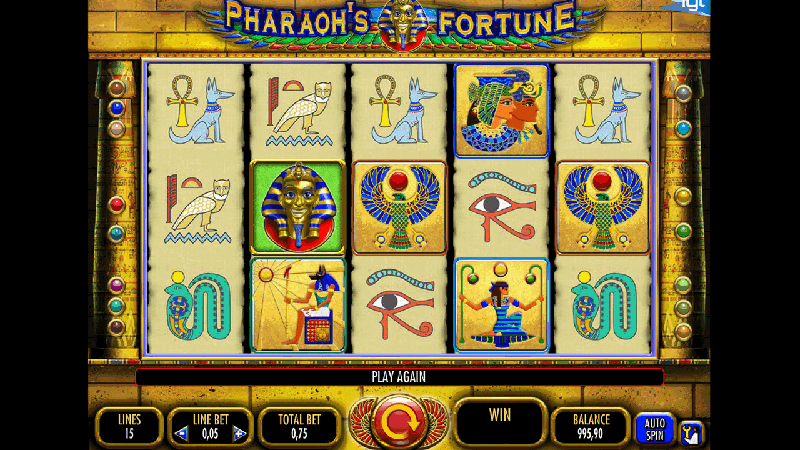800x450 pixels.
Task: Decrease line bet with left arrow
Action: (x=181, y=434)
